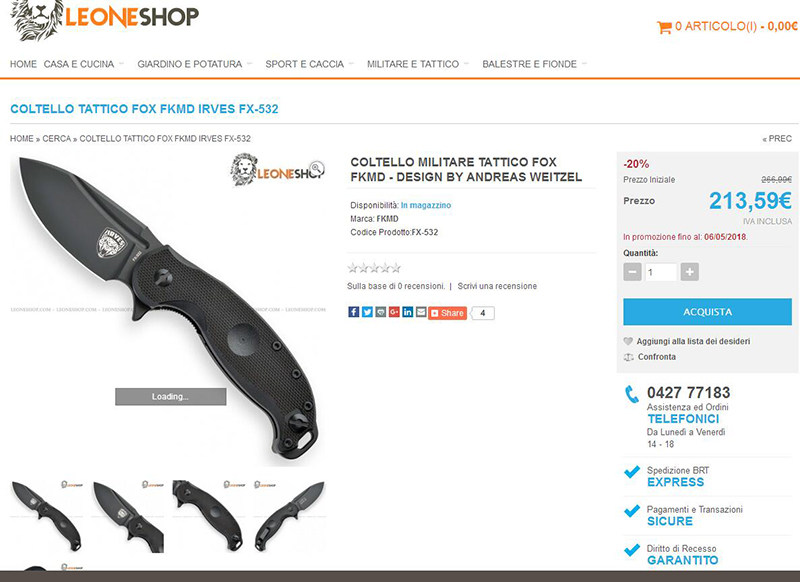Open Scrivi una recensione link
Screen dimensions: 800x582
[497, 286]
